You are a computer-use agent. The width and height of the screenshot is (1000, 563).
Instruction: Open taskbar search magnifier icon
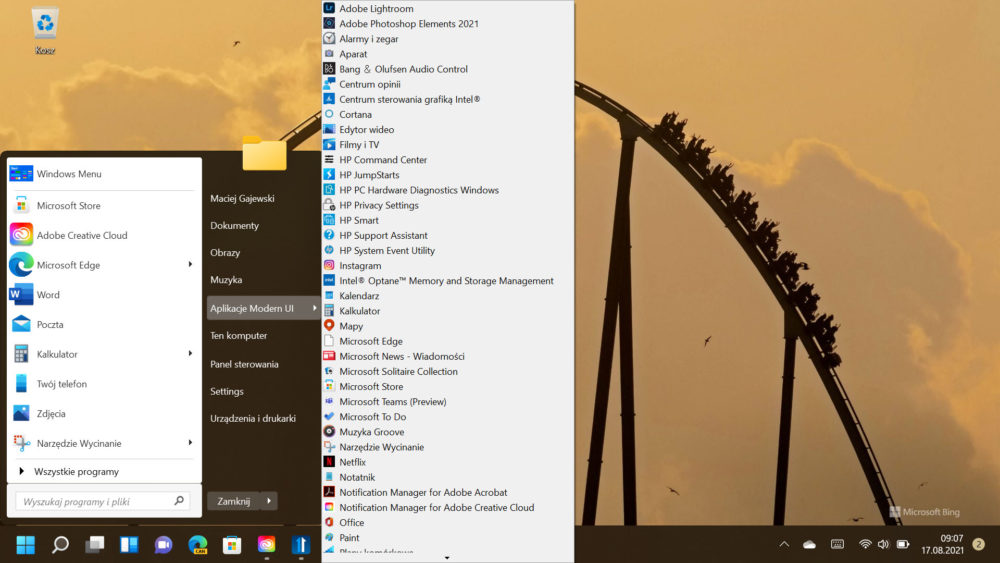click(x=60, y=545)
